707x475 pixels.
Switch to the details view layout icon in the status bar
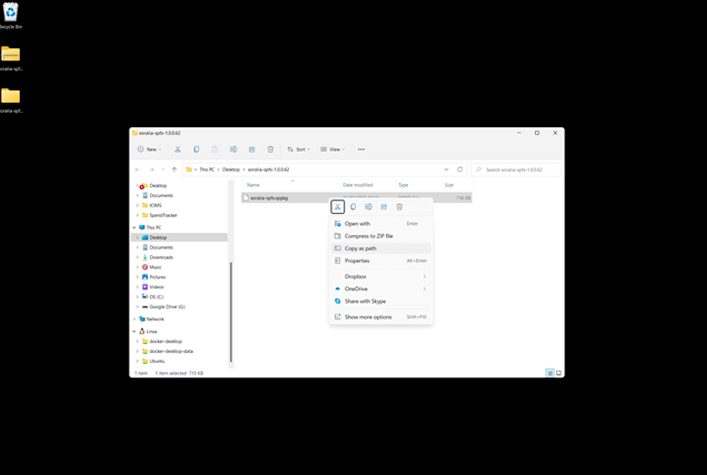click(x=550, y=373)
